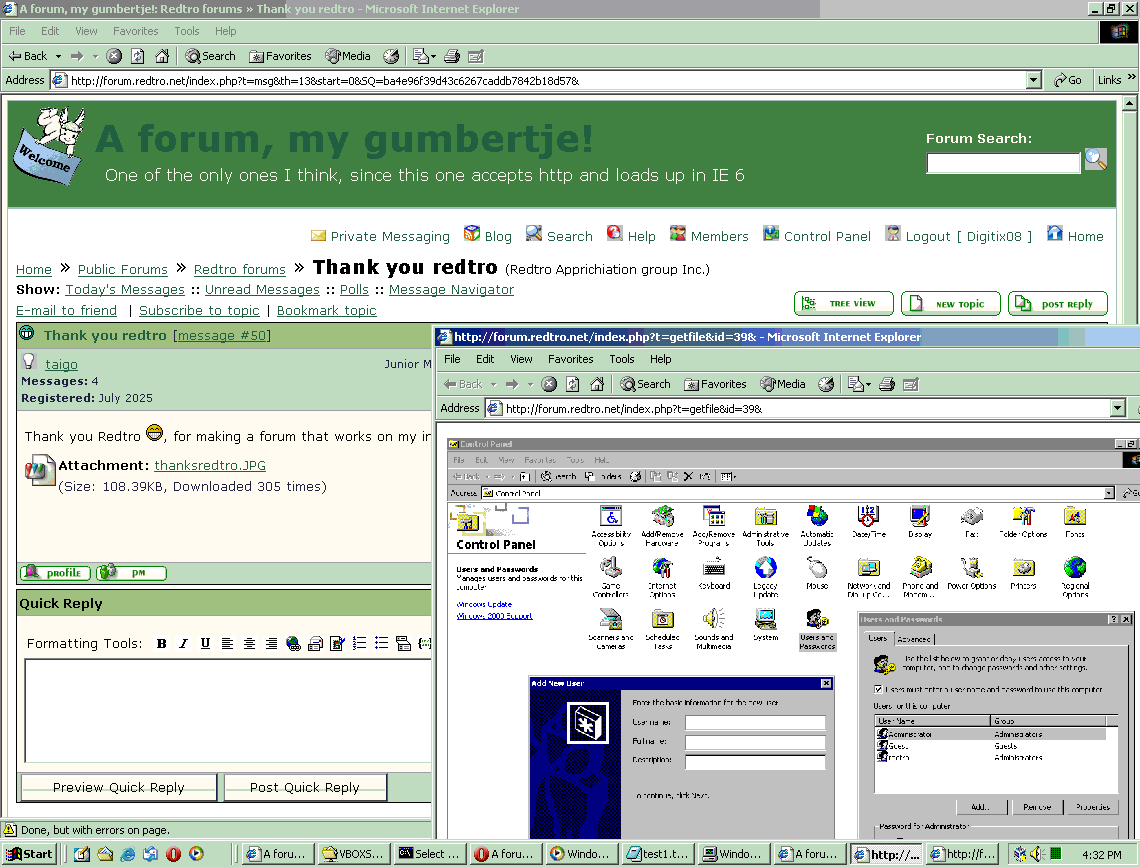The width and height of the screenshot is (1140, 867).
Task: Apply bold using the Formatting Tools B icon
Action: [161, 644]
